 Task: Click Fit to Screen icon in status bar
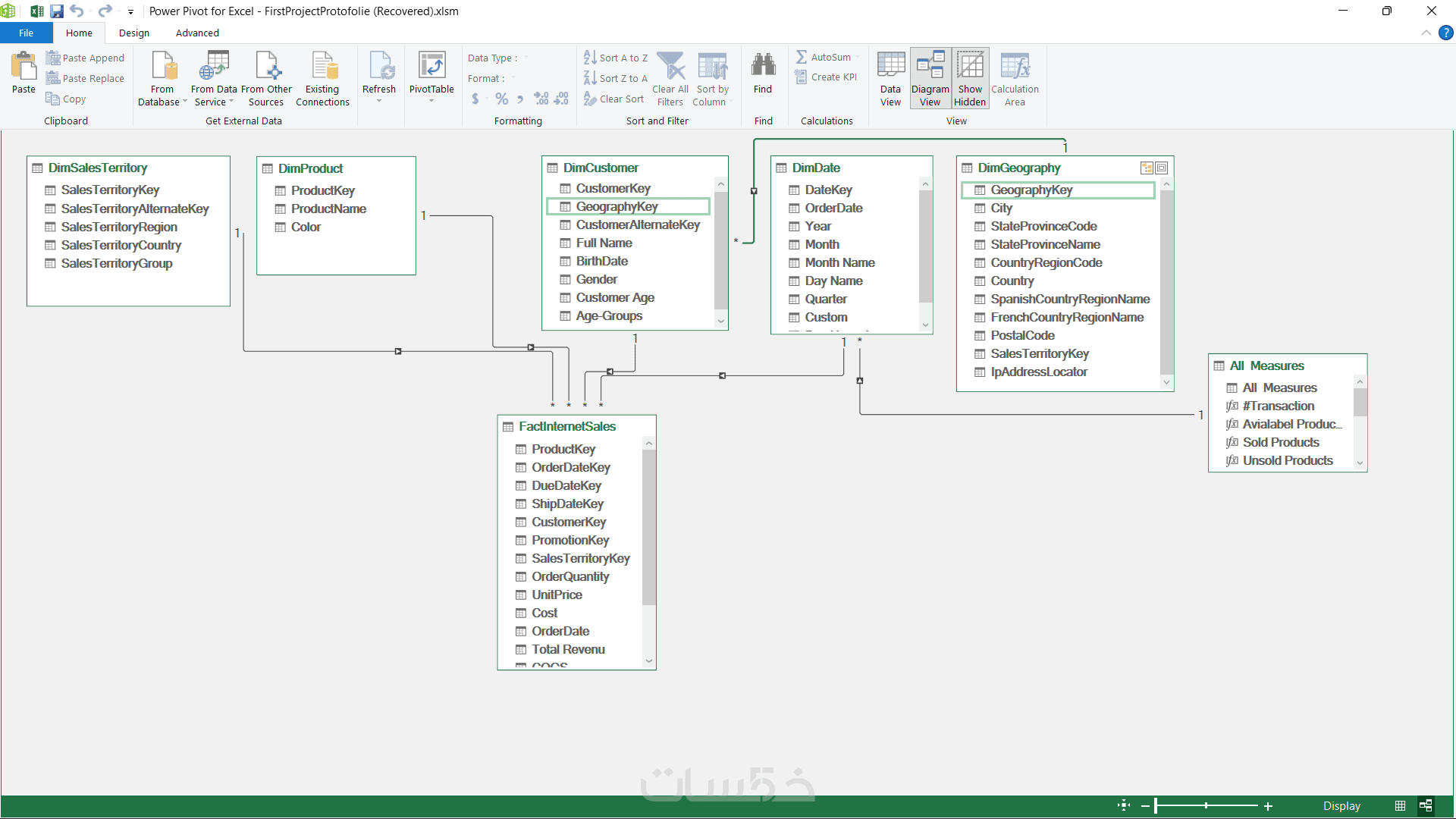tap(1124, 805)
